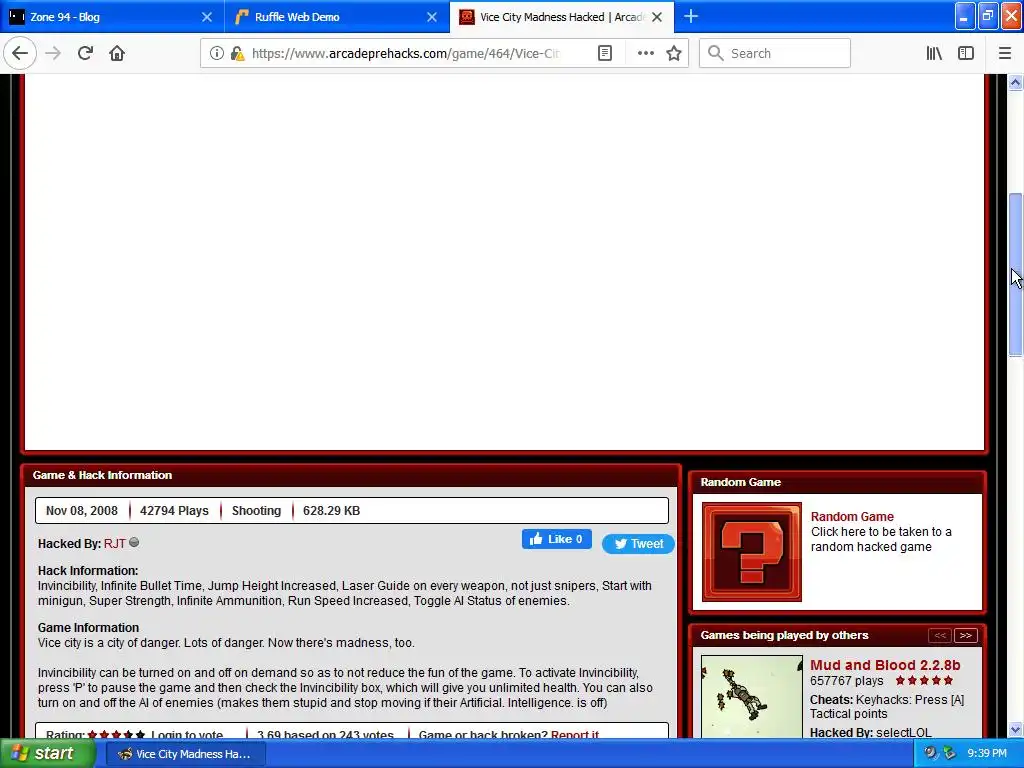Close the Vice City Madness Hacked tab

pyautogui.click(x=657, y=17)
